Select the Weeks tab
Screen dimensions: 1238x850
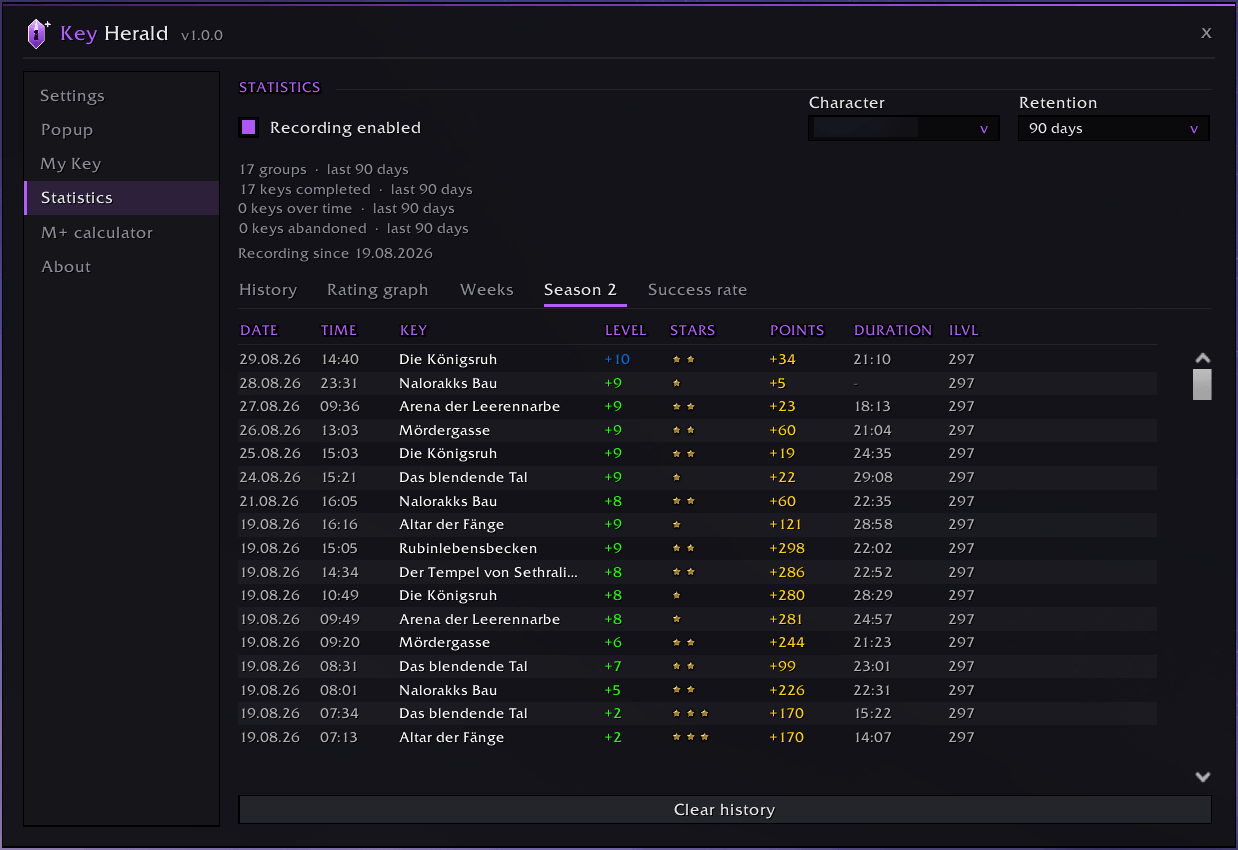coord(487,290)
